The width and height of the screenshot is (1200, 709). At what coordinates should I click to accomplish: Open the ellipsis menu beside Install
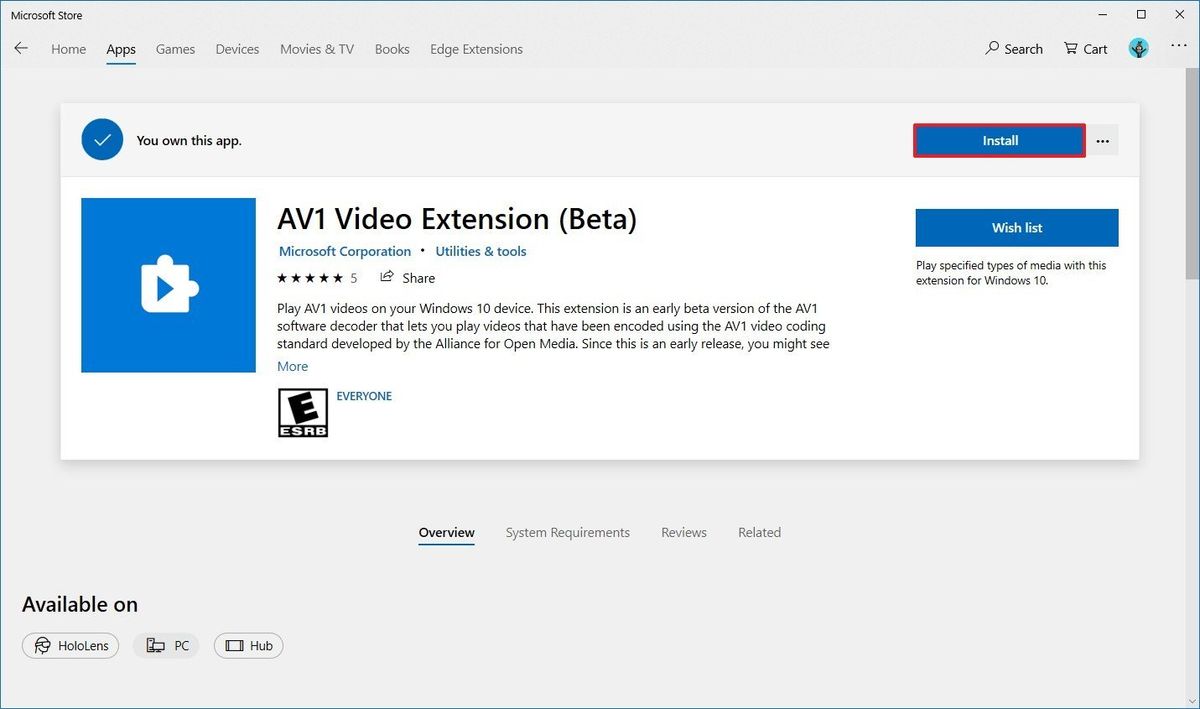click(x=1102, y=140)
